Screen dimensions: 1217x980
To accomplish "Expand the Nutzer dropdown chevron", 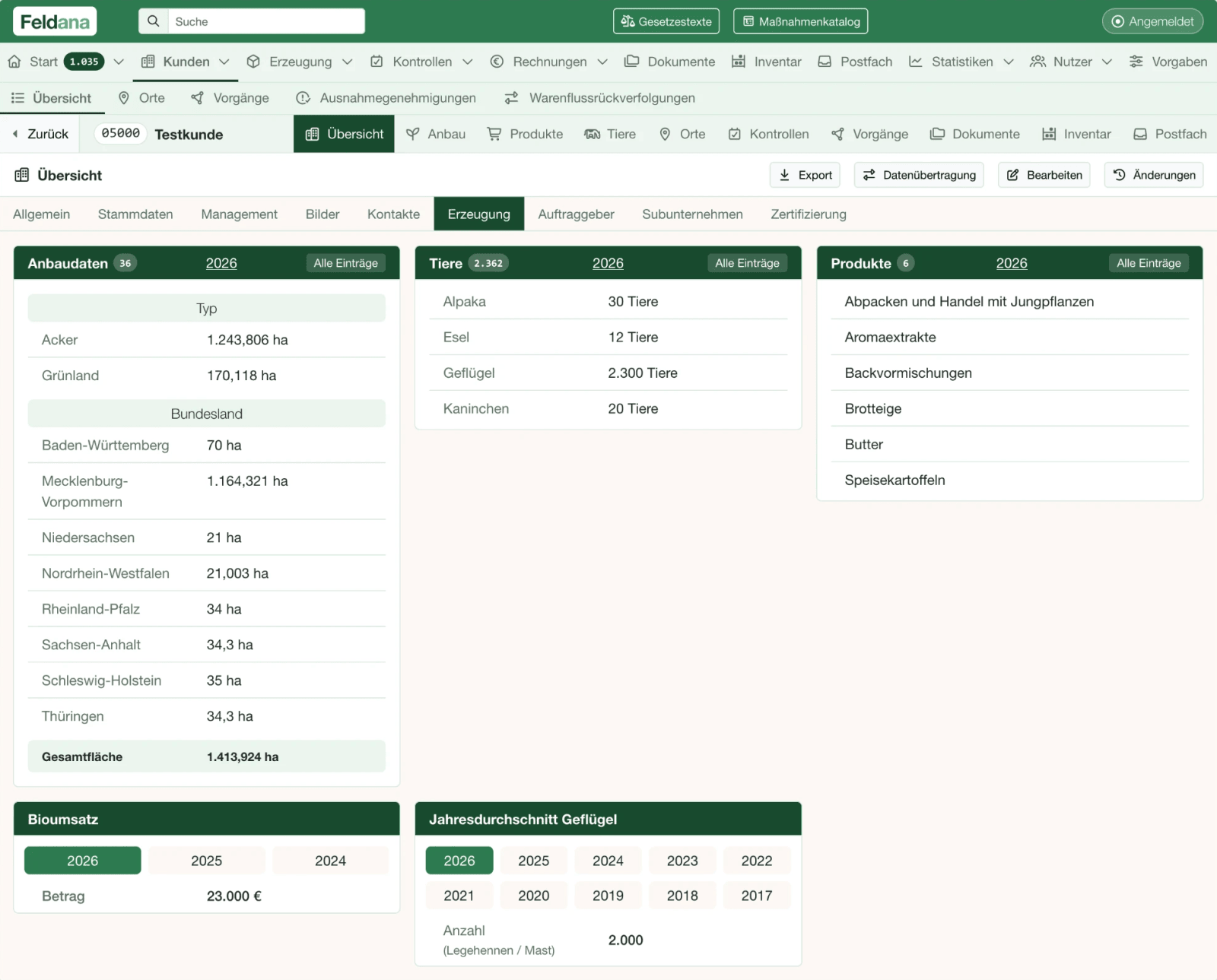I will point(1107,62).
